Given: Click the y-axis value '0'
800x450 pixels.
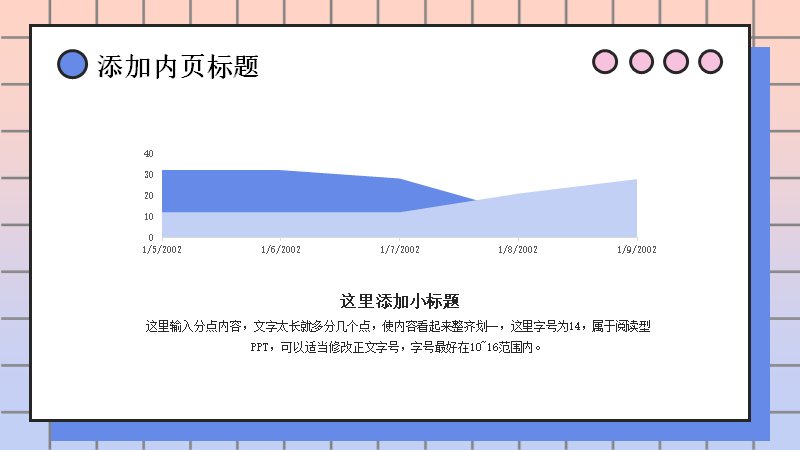Looking at the screenshot, I should tap(151, 237).
